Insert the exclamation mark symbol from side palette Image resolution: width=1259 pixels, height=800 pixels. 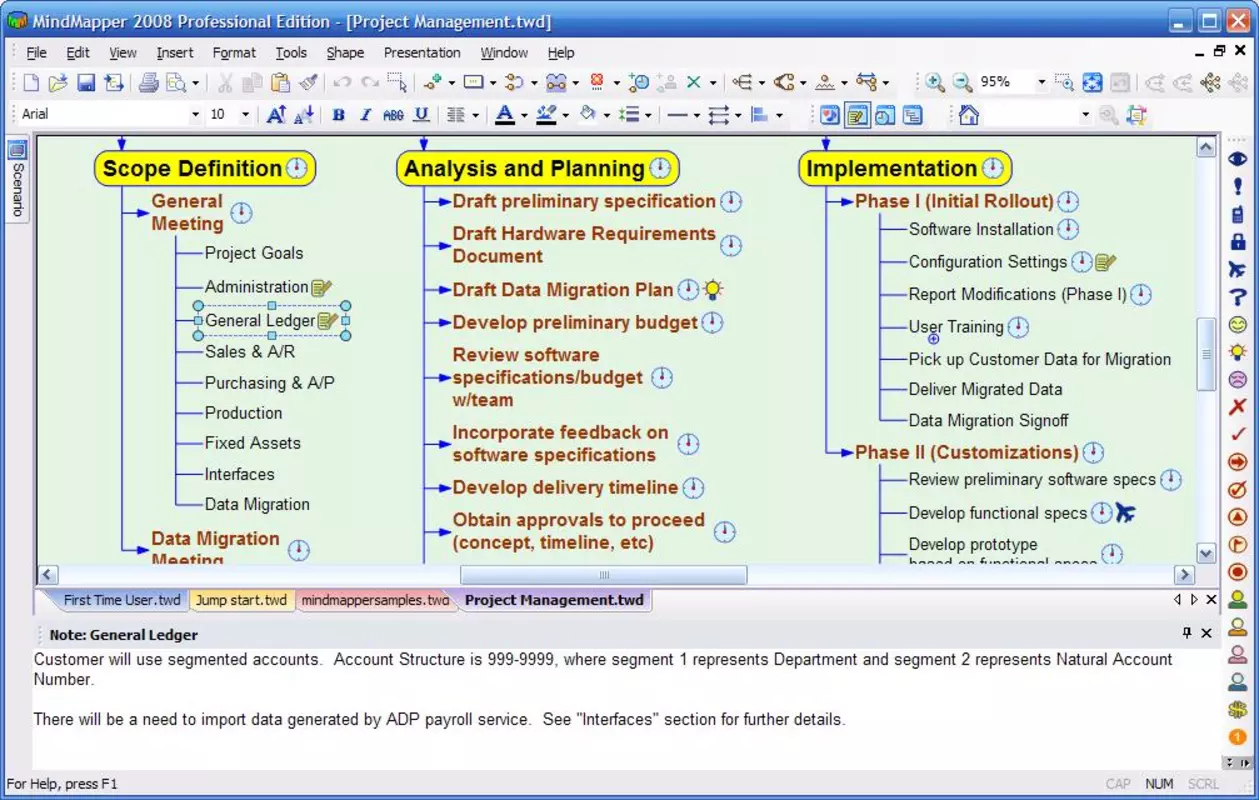click(x=1238, y=186)
